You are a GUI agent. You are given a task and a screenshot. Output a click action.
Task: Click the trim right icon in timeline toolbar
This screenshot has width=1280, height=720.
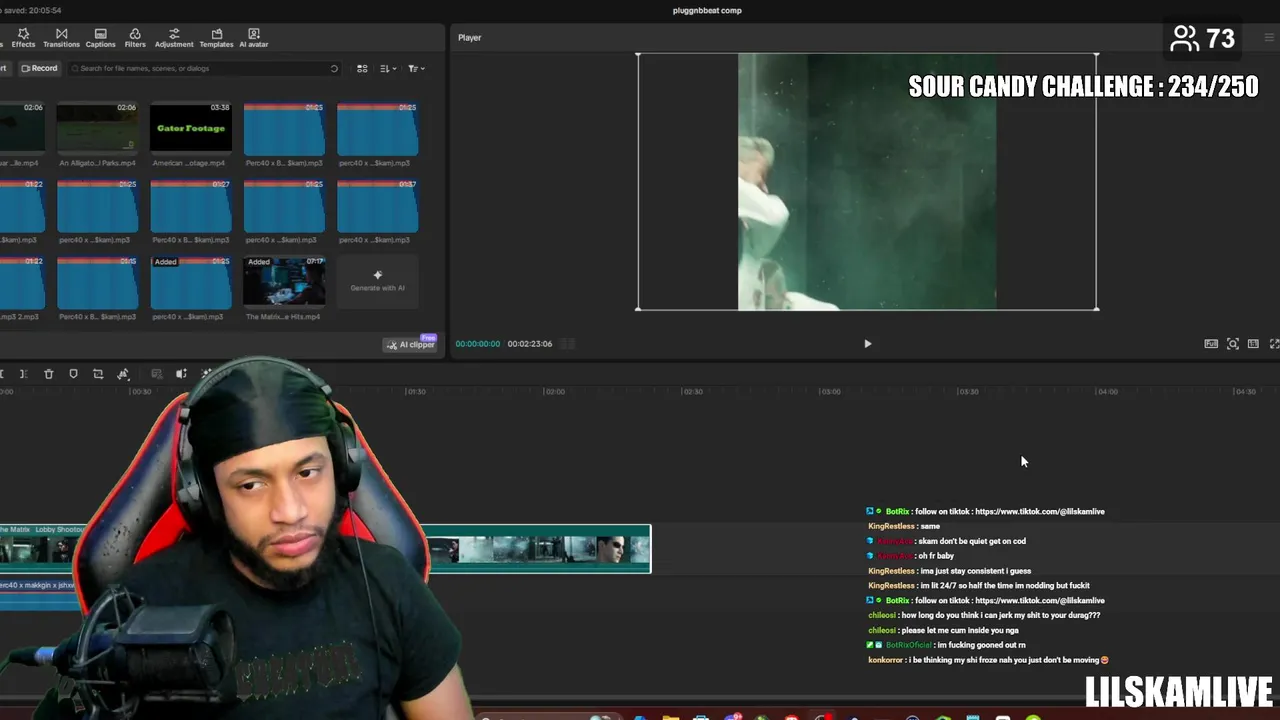coord(23,374)
